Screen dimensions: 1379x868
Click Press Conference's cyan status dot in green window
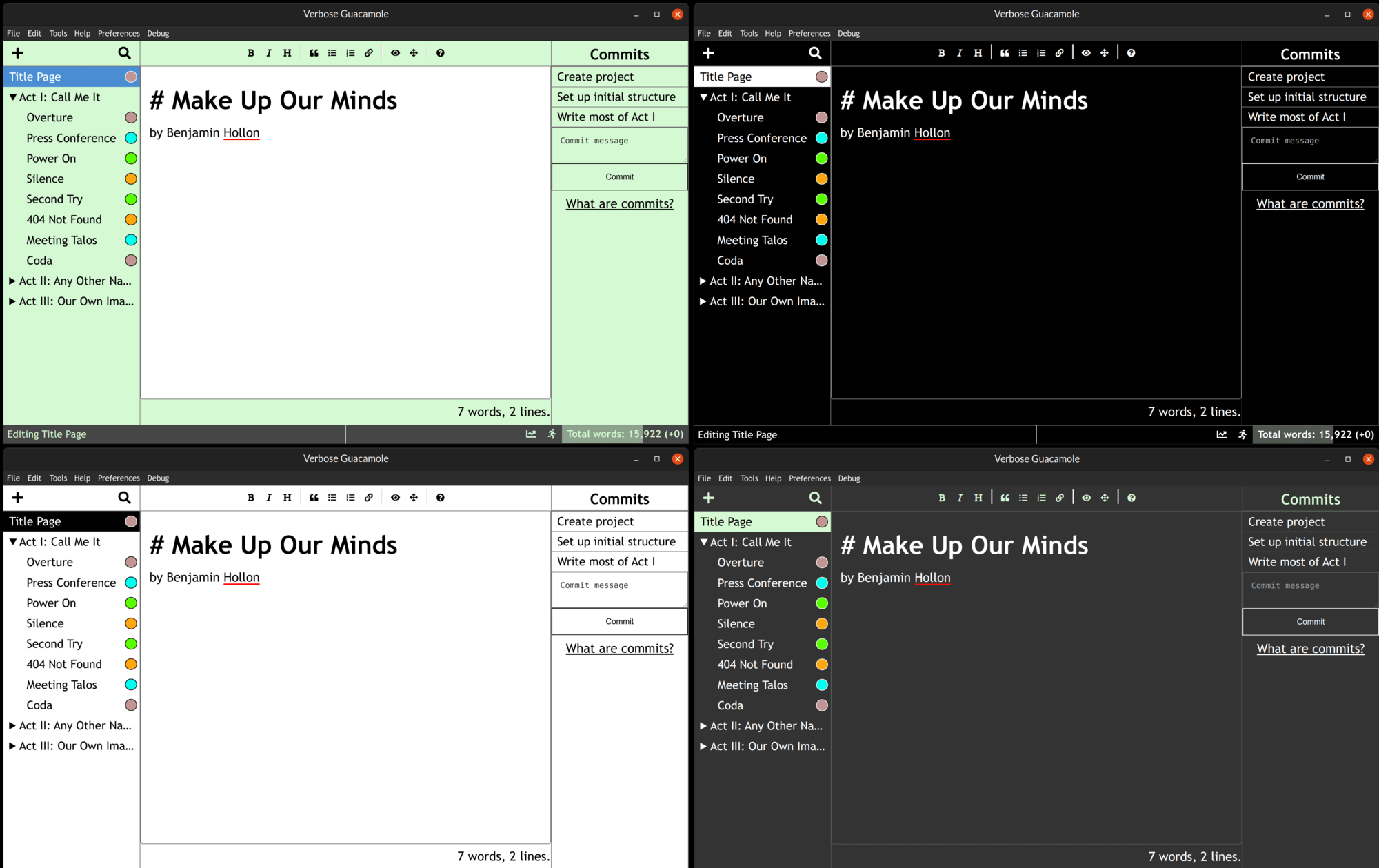point(131,139)
